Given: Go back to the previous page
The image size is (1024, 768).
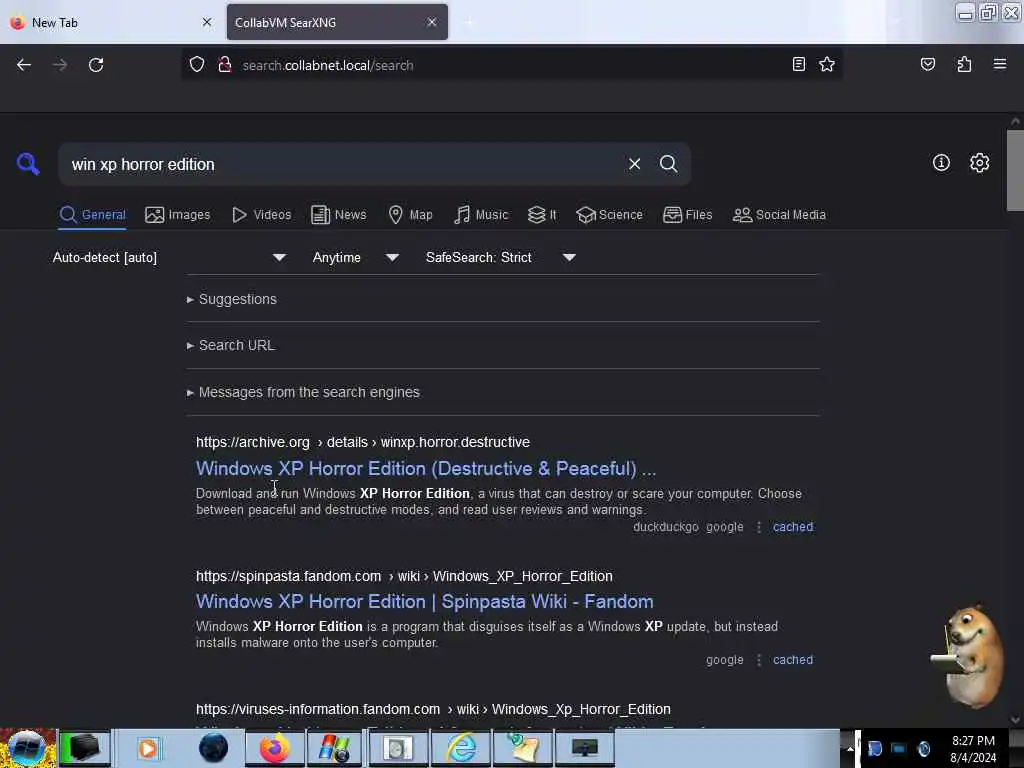Looking at the screenshot, I should tap(24, 65).
